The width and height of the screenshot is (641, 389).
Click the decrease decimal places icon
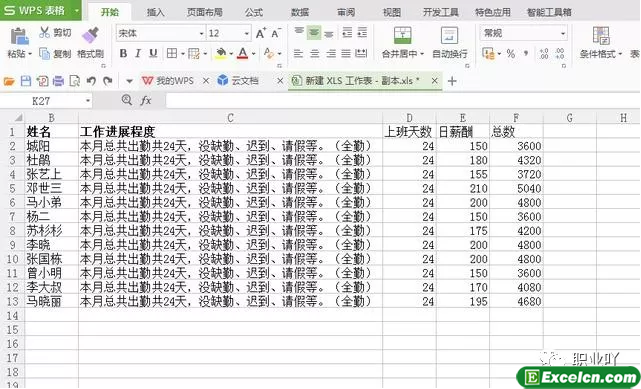pos(560,54)
